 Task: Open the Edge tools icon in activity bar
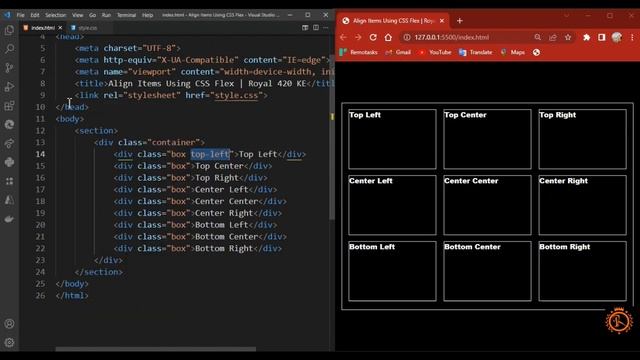(9, 124)
